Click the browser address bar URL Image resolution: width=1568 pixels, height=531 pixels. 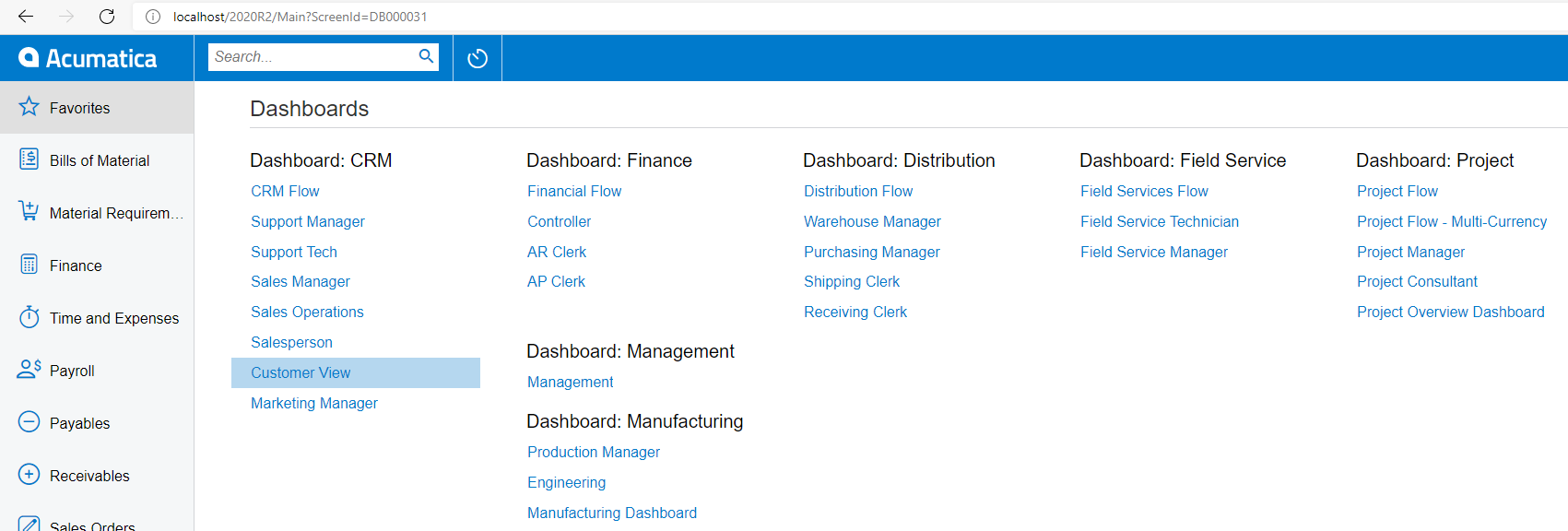pyautogui.click(x=300, y=17)
